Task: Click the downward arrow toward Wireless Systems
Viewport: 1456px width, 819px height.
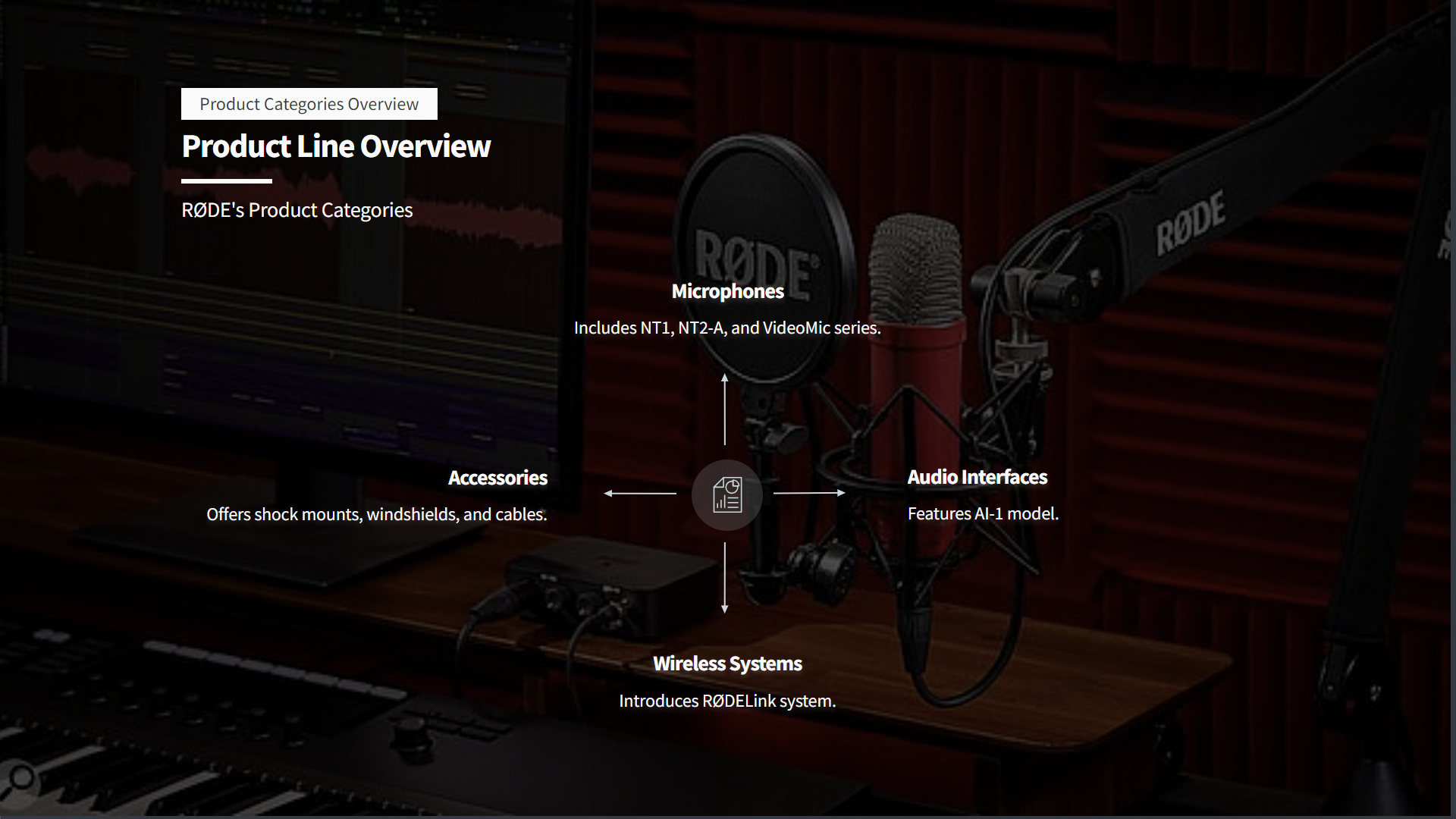Action: [725, 578]
